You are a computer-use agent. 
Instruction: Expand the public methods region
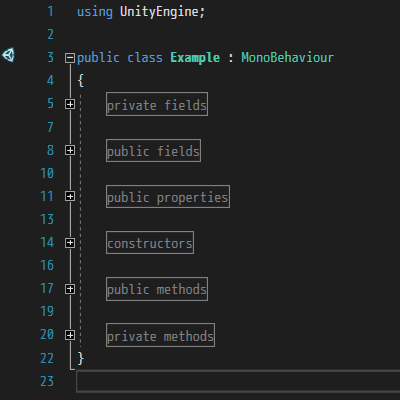pos(70,289)
